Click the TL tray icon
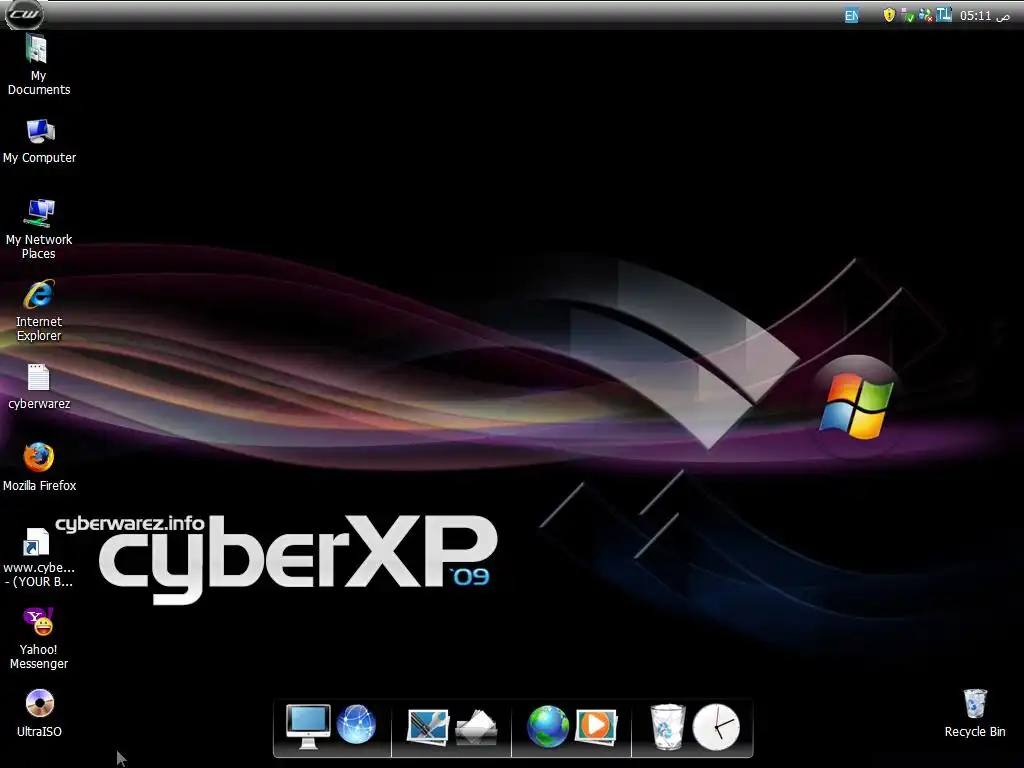 (944, 15)
